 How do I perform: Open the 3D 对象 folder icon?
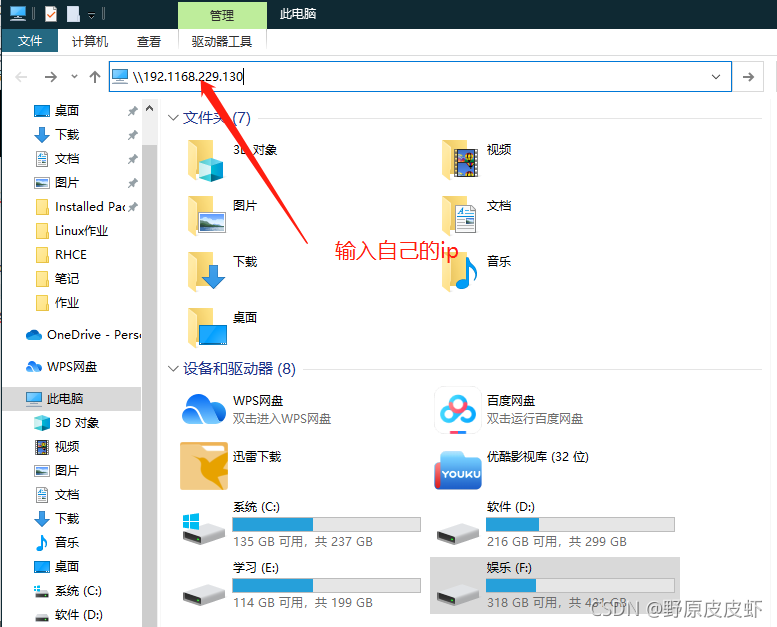pyautogui.click(x=206, y=160)
